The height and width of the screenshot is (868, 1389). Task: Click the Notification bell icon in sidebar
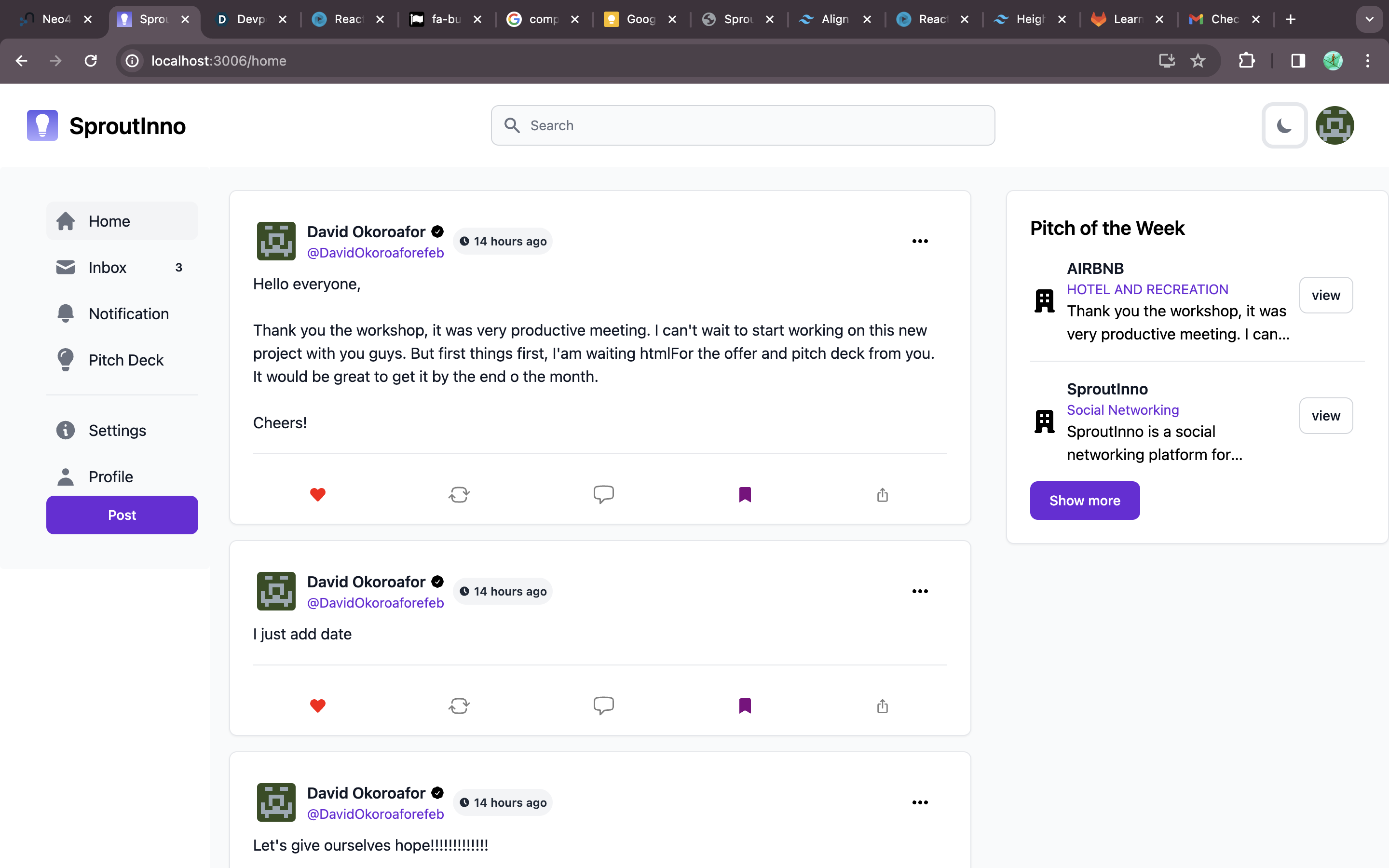66,313
